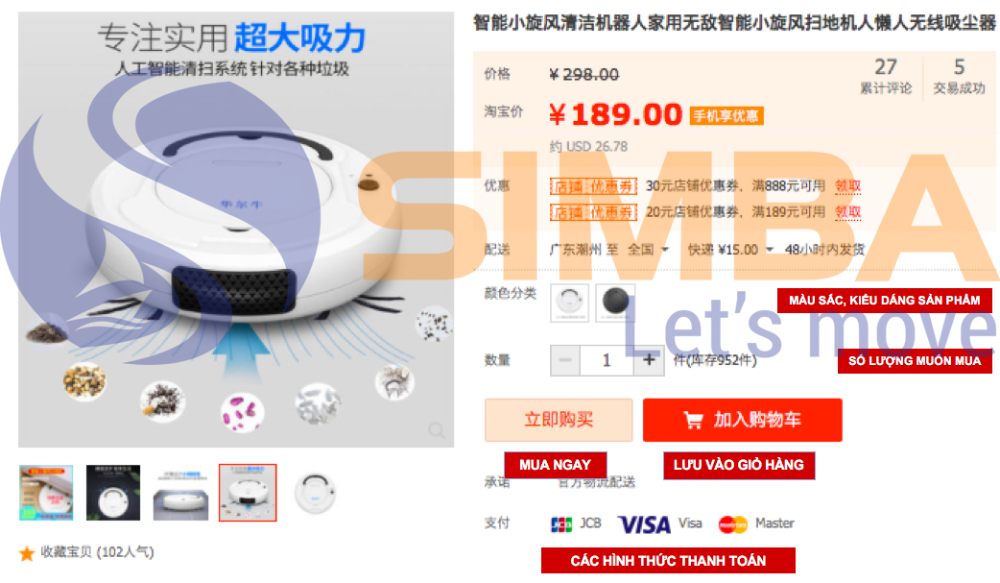View the last thumbnail of white robot

point(315,492)
